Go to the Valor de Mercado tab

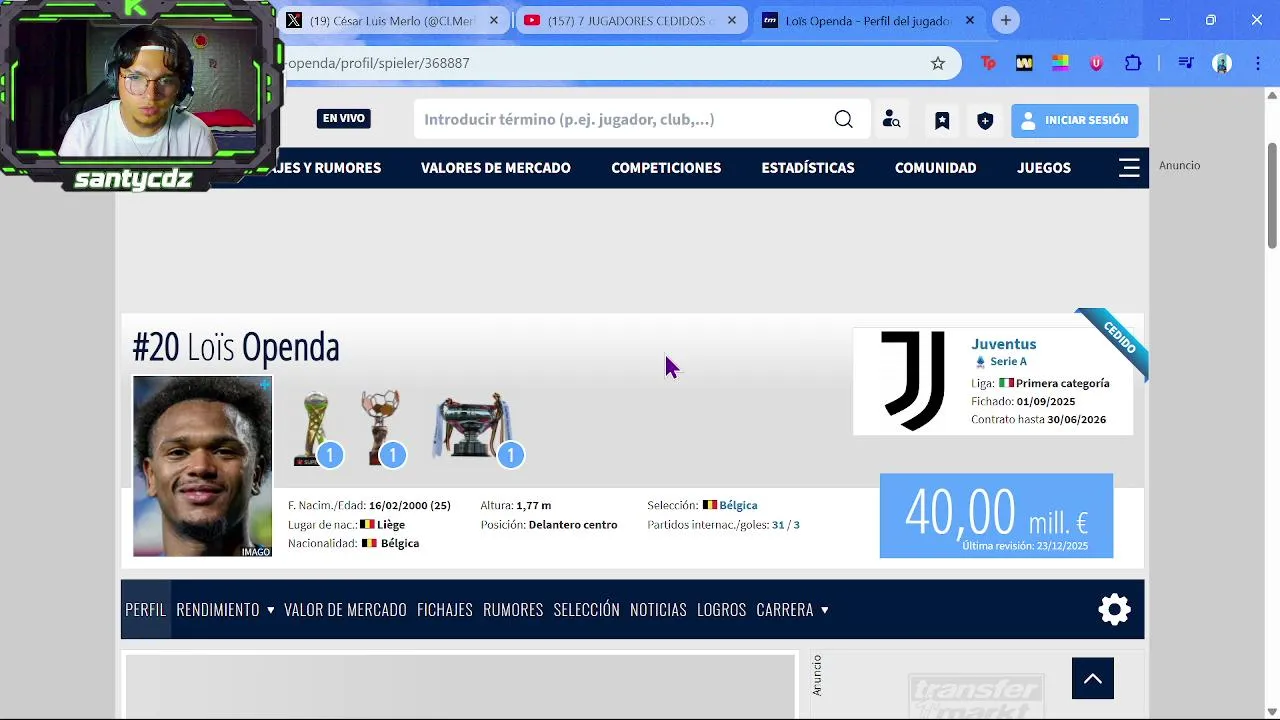[345, 610]
